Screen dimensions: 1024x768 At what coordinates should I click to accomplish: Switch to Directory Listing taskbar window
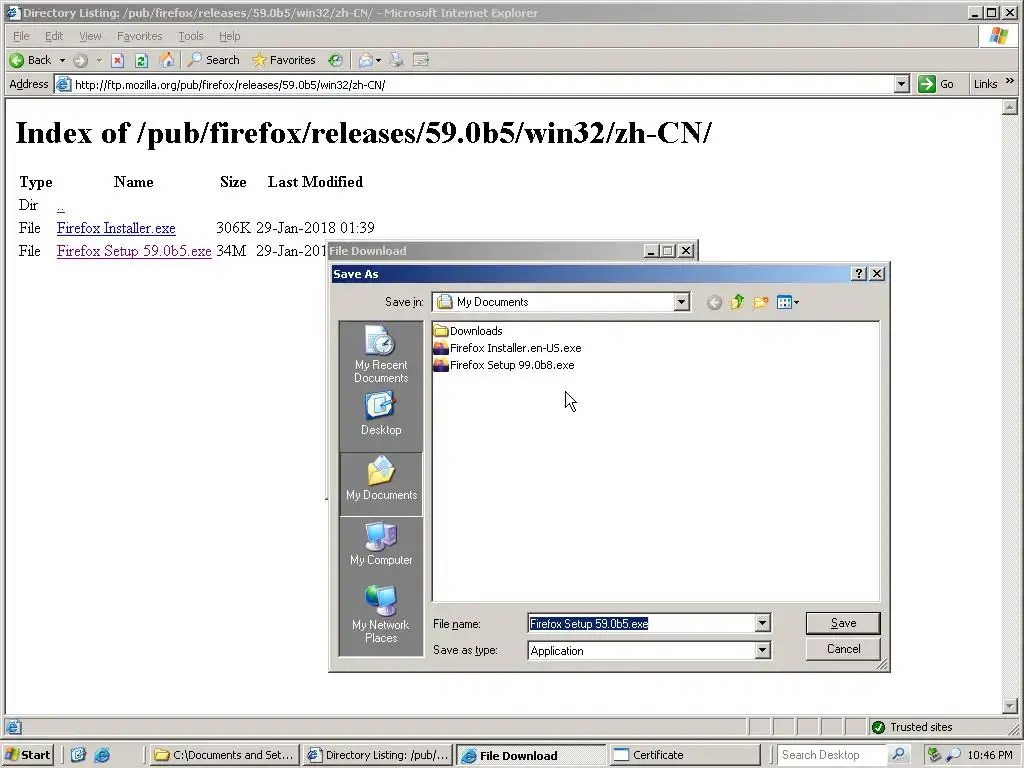pos(377,755)
